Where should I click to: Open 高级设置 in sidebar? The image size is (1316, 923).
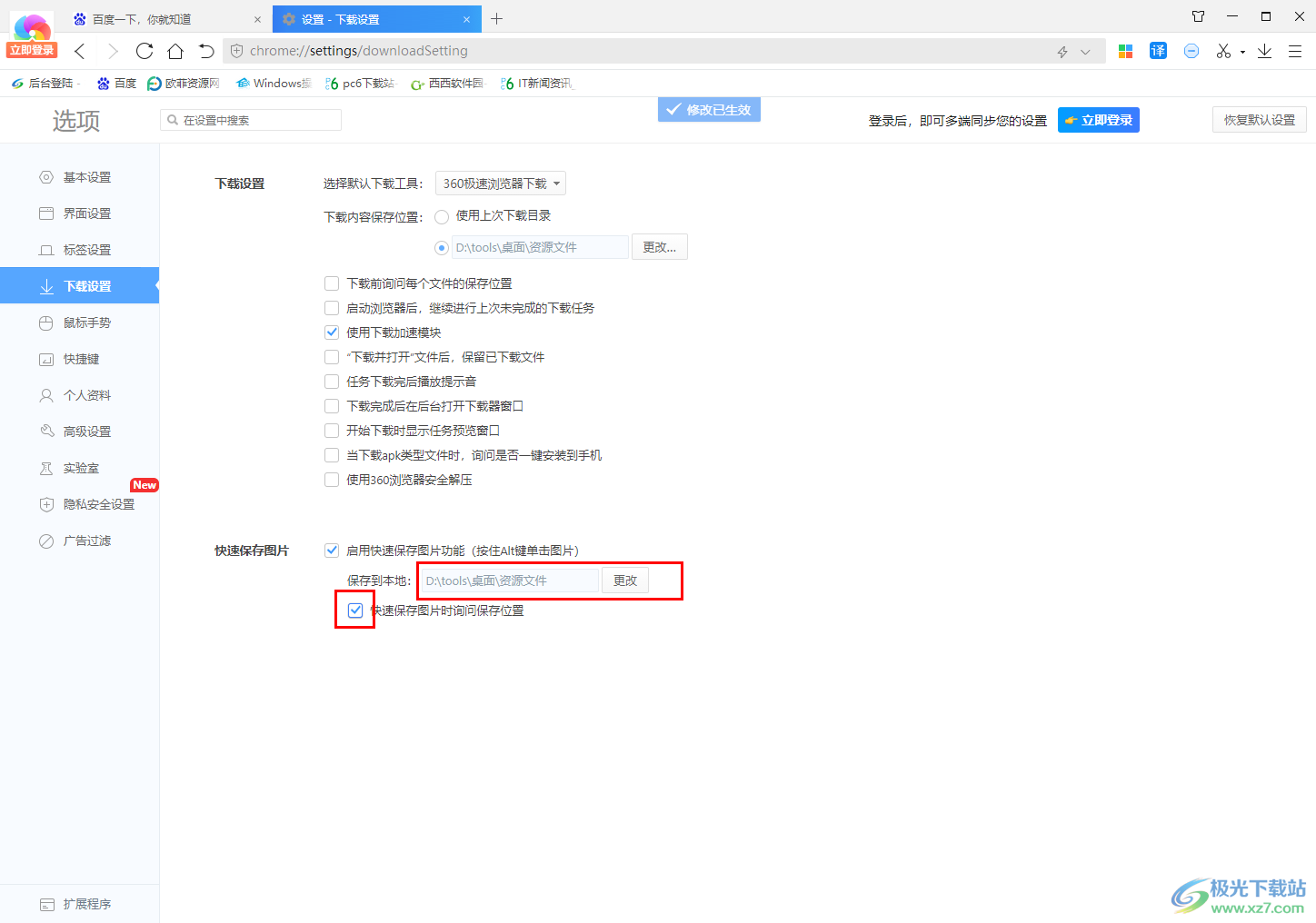click(x=79, y=432)
